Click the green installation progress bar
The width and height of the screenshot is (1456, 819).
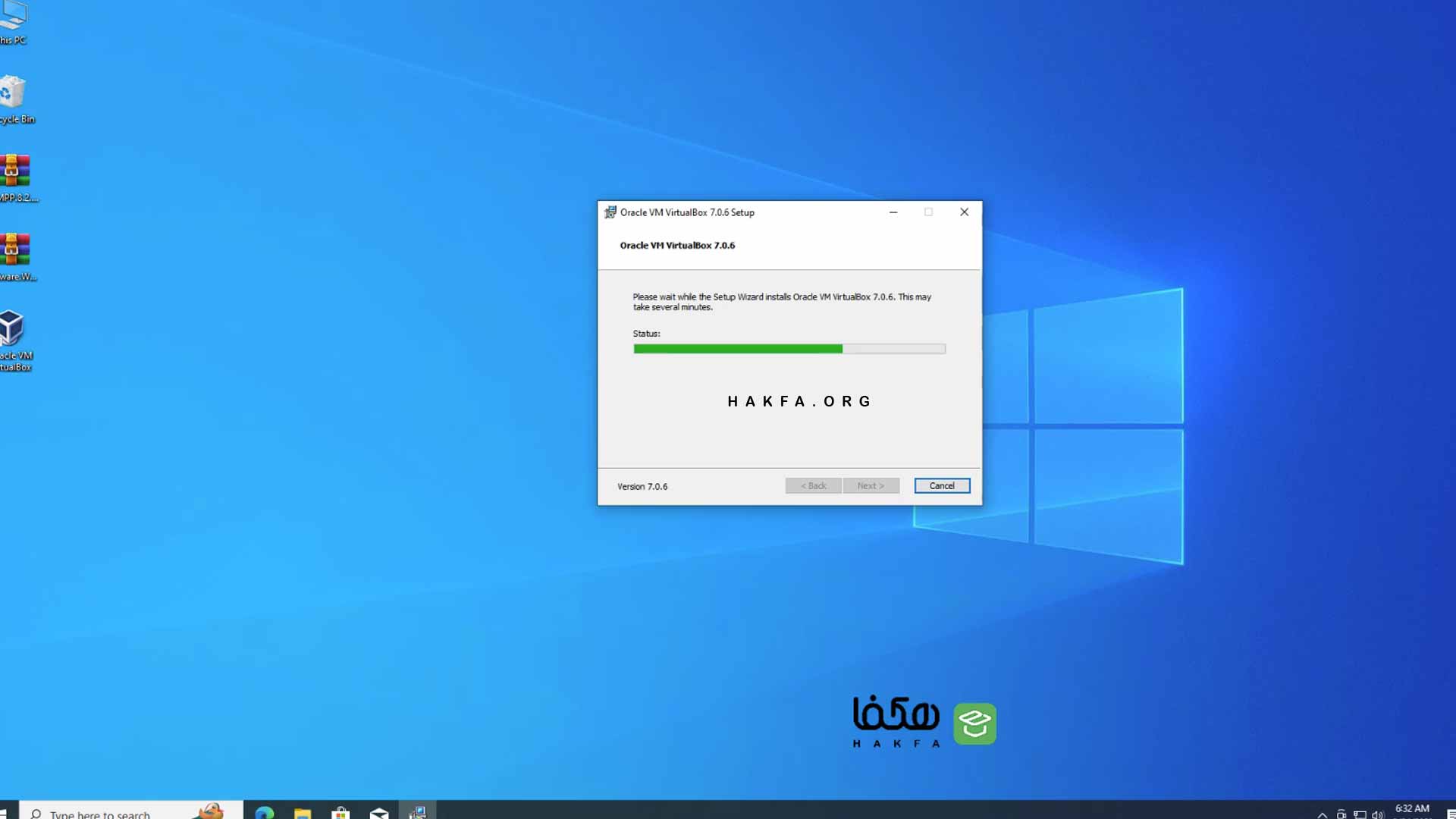pyautogui.click(x=789, y=349)
